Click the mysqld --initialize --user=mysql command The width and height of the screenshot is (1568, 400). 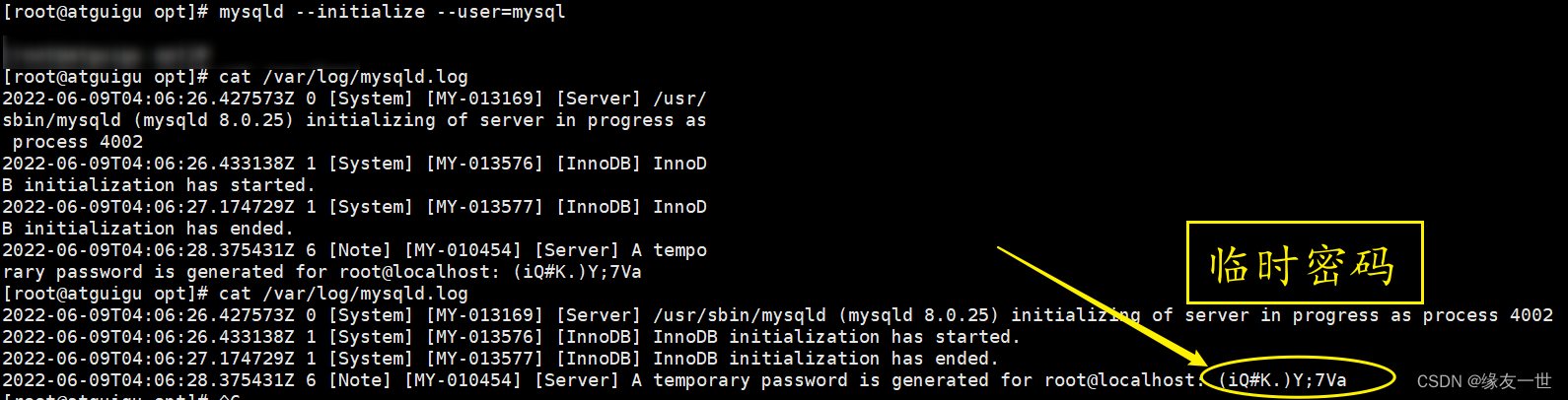pyautogui.click(x=392, y=12)
